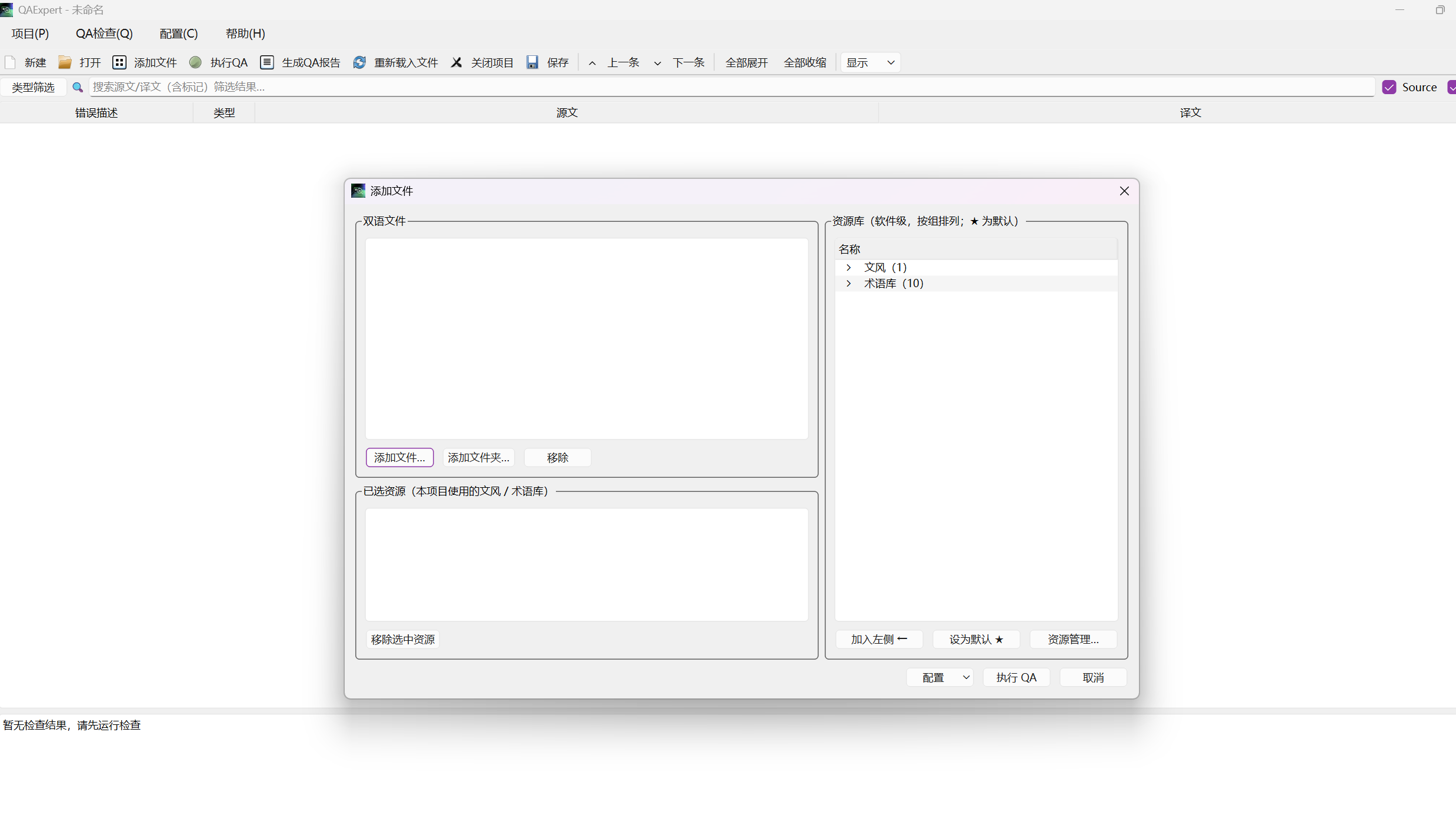Click the 设为默认 ★ button
1456x822 pixels.
(976, 639)
